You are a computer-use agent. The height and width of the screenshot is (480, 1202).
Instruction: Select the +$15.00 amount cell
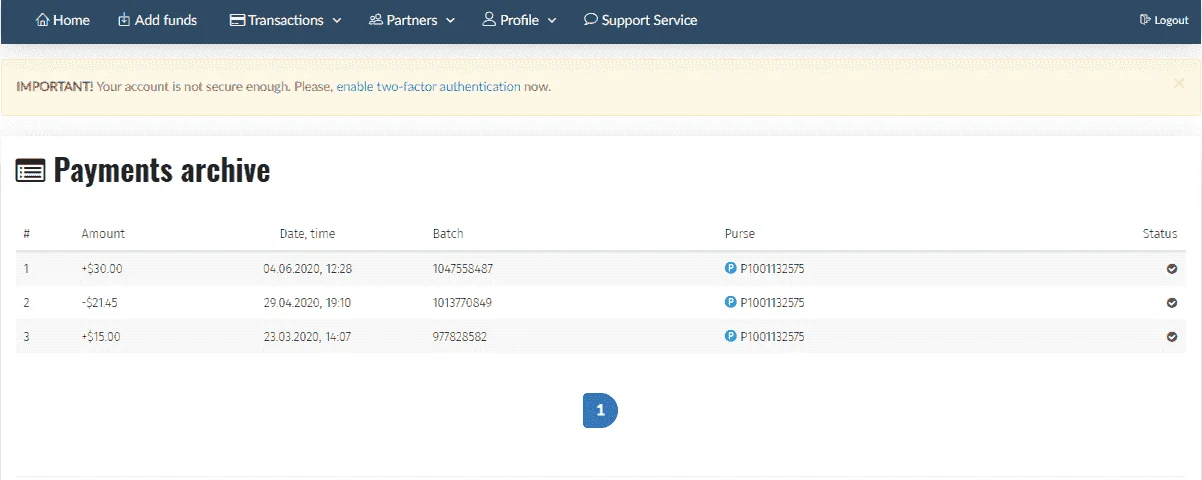coord(101,337)
